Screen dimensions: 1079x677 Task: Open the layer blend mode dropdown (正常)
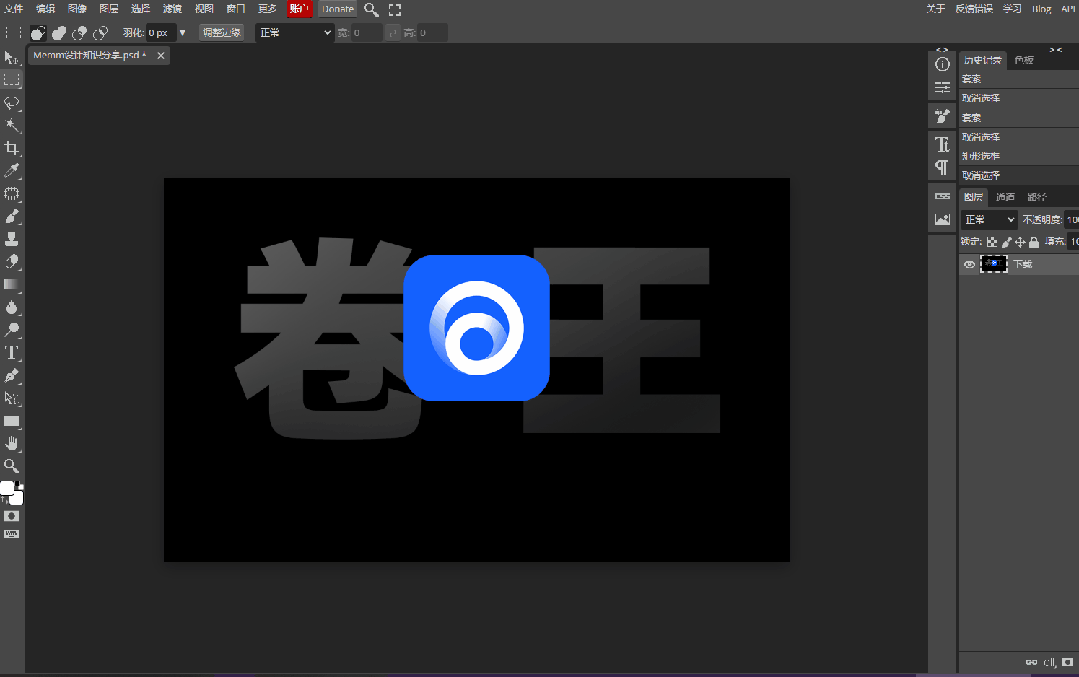tap(988, 219)
